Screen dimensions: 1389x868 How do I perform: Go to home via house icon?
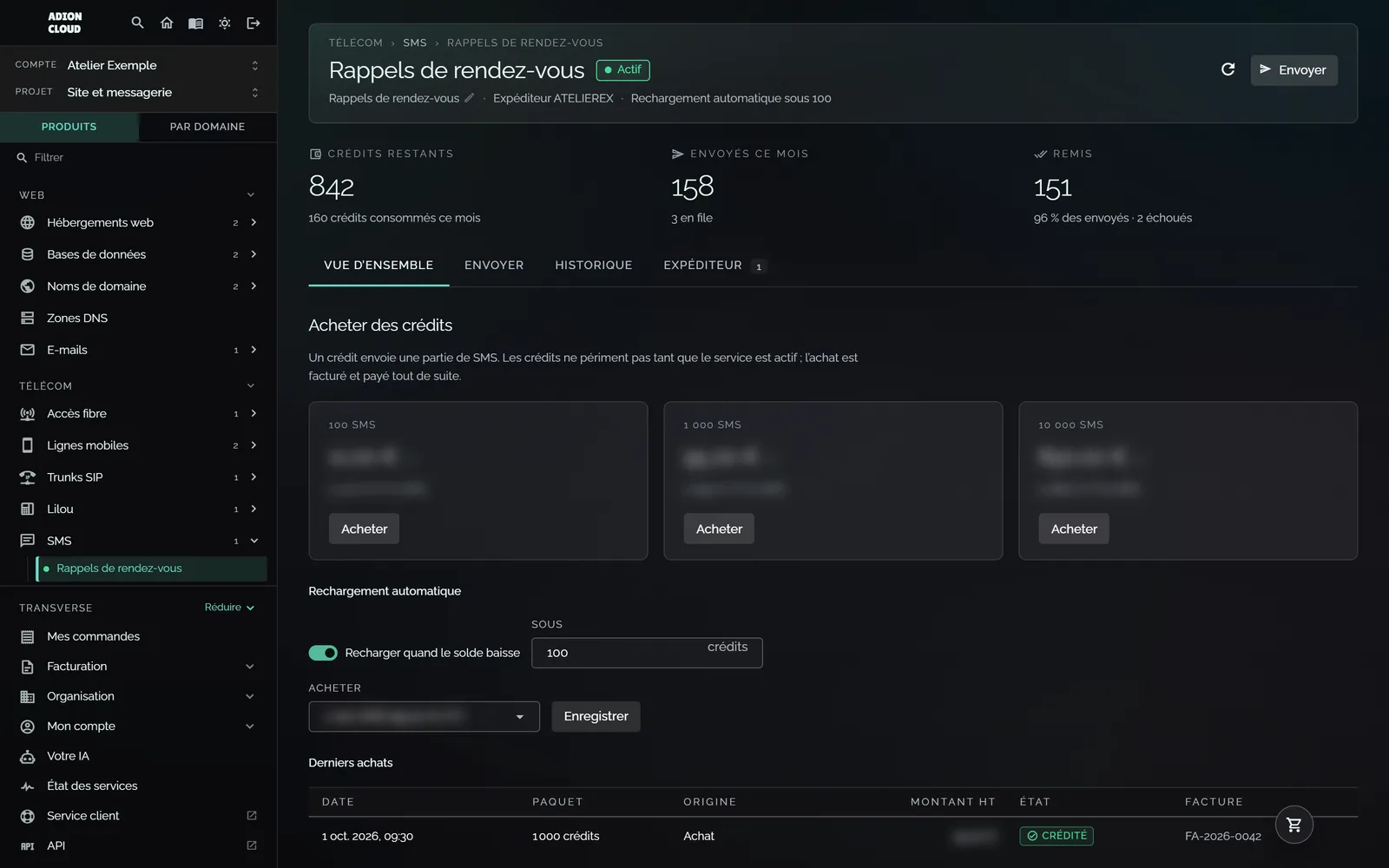pyautogui.click(x=167, y=23)
